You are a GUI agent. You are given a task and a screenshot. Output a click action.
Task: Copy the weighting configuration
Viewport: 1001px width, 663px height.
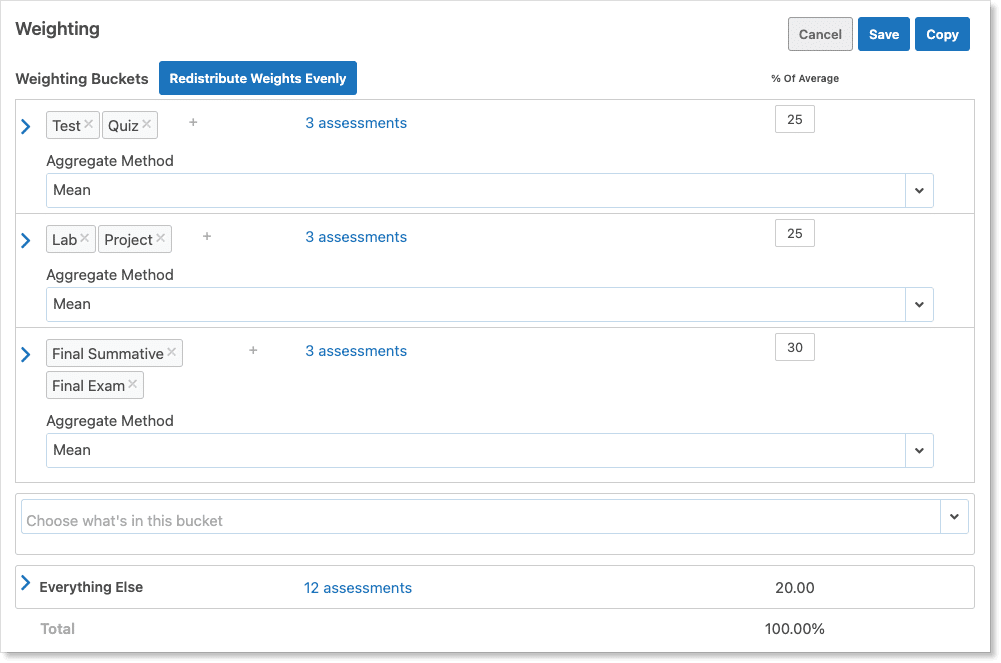942,34
